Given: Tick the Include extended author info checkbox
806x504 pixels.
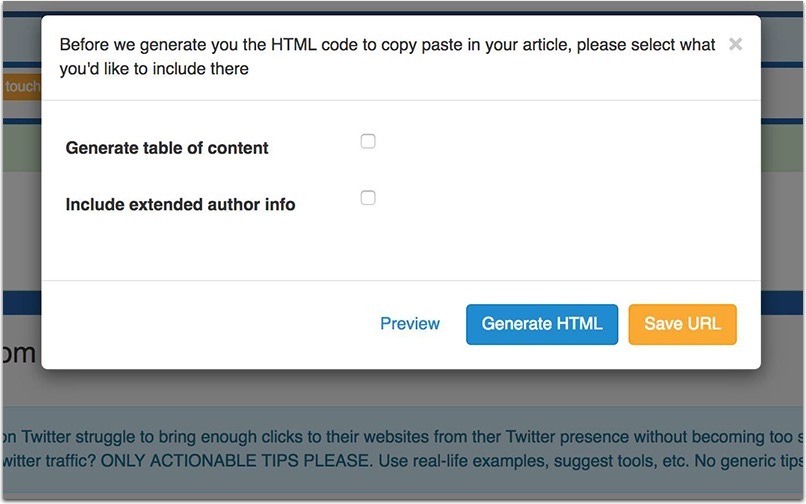Looking at the screenshot, I should coord(368,198).
